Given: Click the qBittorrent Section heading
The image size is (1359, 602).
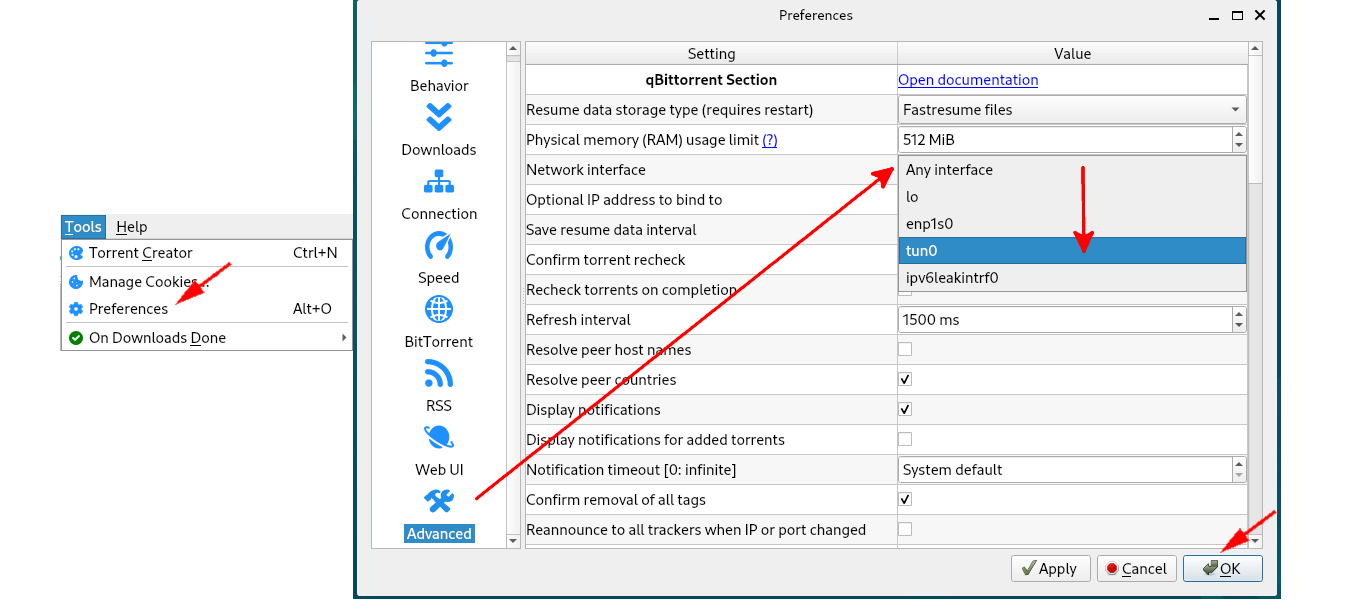Looking at the screenshot, I should pyautogui.click(x=711, y=80).
